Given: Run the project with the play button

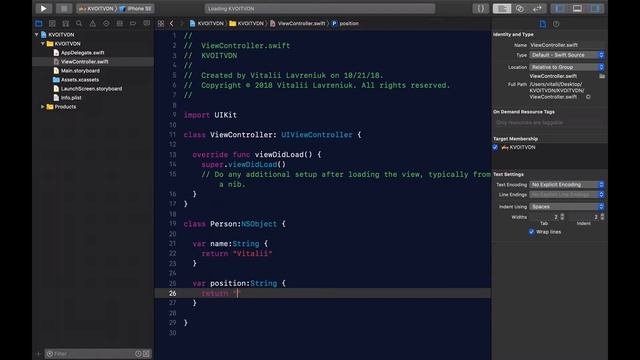Looking at the screenshot, I should (x=43, y=8).
